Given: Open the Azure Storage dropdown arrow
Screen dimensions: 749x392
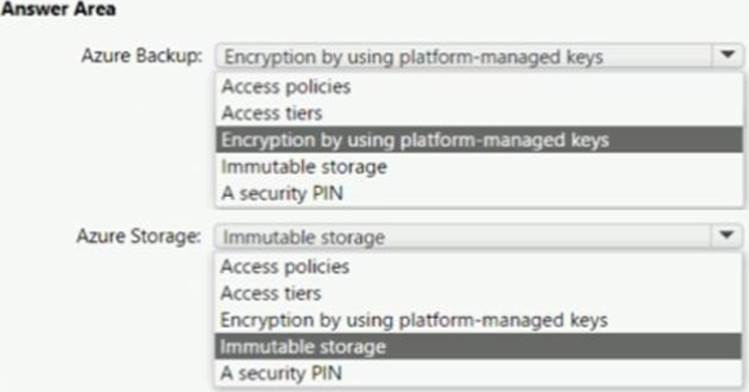Looking at the screenshot, I should (727, 236).
